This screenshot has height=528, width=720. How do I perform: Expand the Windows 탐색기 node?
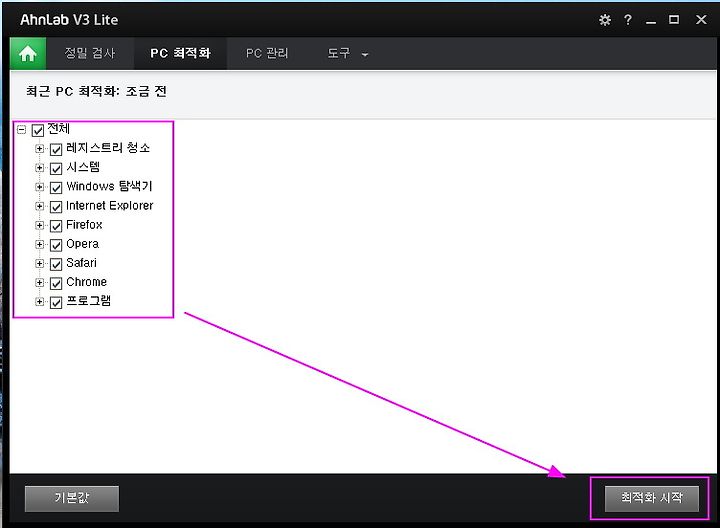(x=39, y=187)
